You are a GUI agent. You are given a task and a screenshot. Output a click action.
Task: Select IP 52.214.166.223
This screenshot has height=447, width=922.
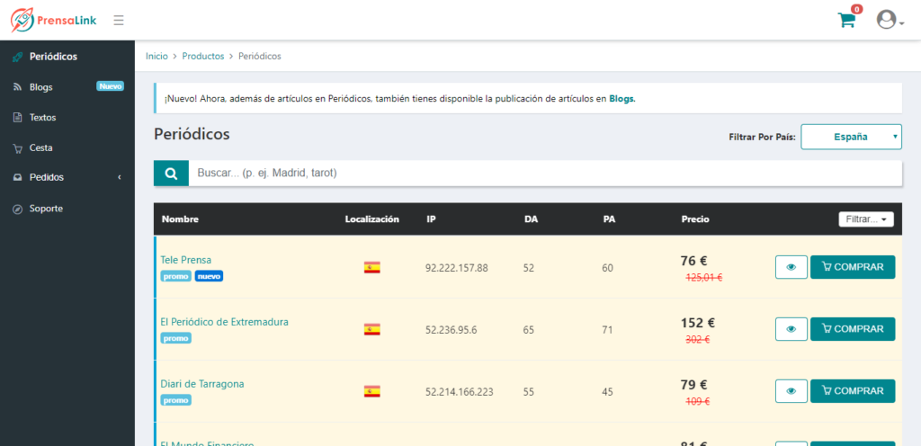coord(459,392)
